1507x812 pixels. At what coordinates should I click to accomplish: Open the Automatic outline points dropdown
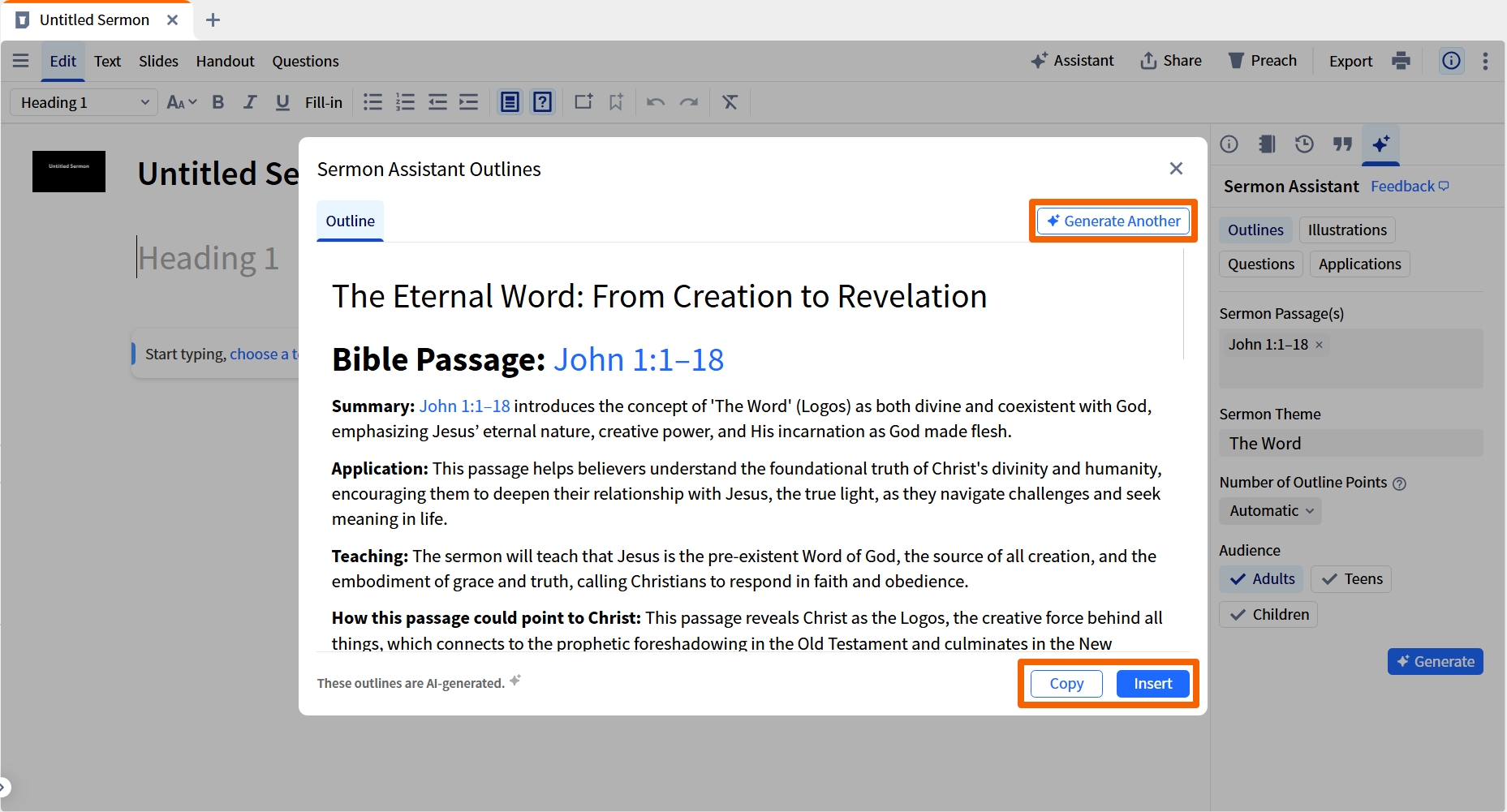click(1270, 511)
